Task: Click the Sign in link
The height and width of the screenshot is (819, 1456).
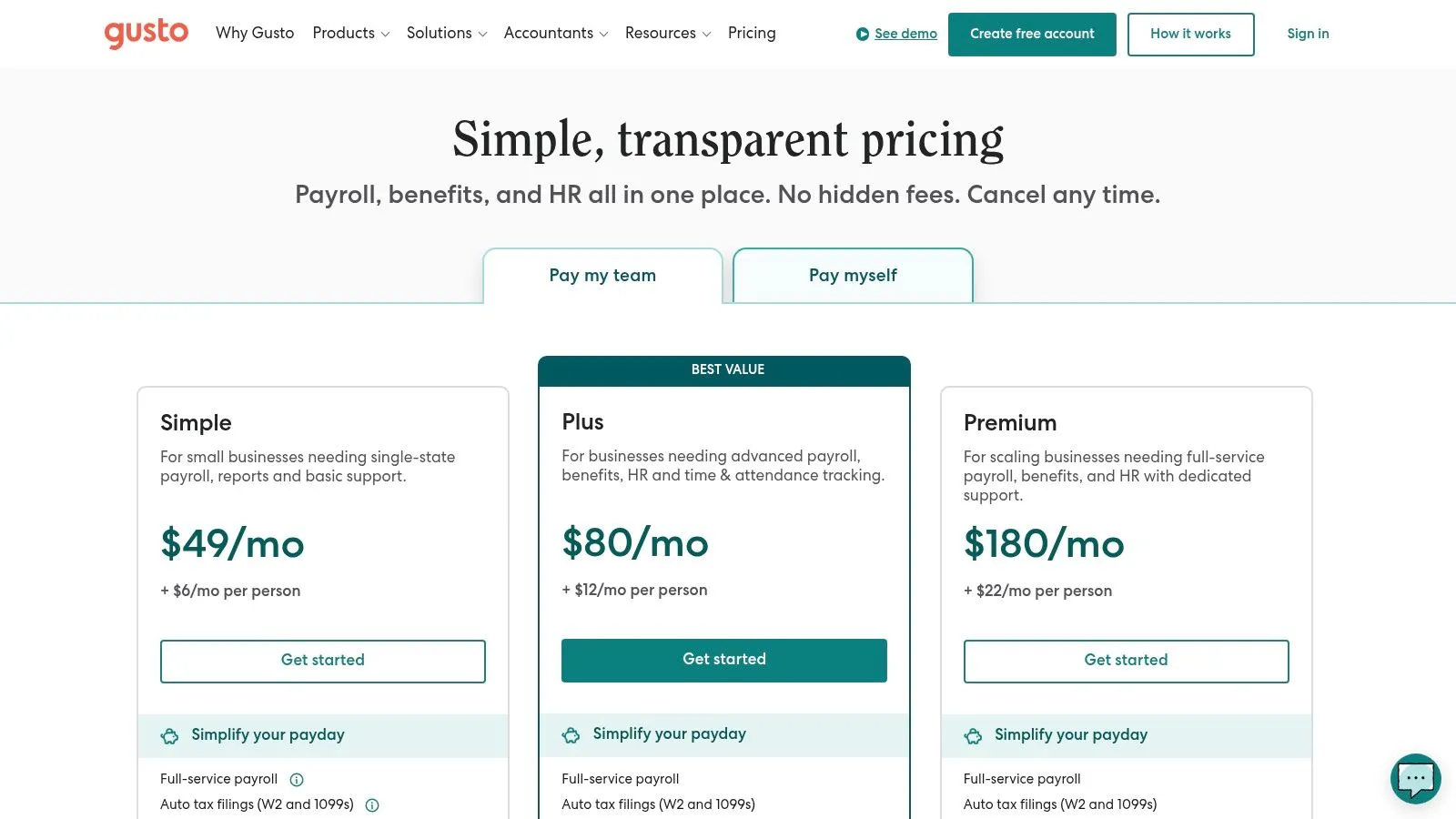Action: 1308,34
